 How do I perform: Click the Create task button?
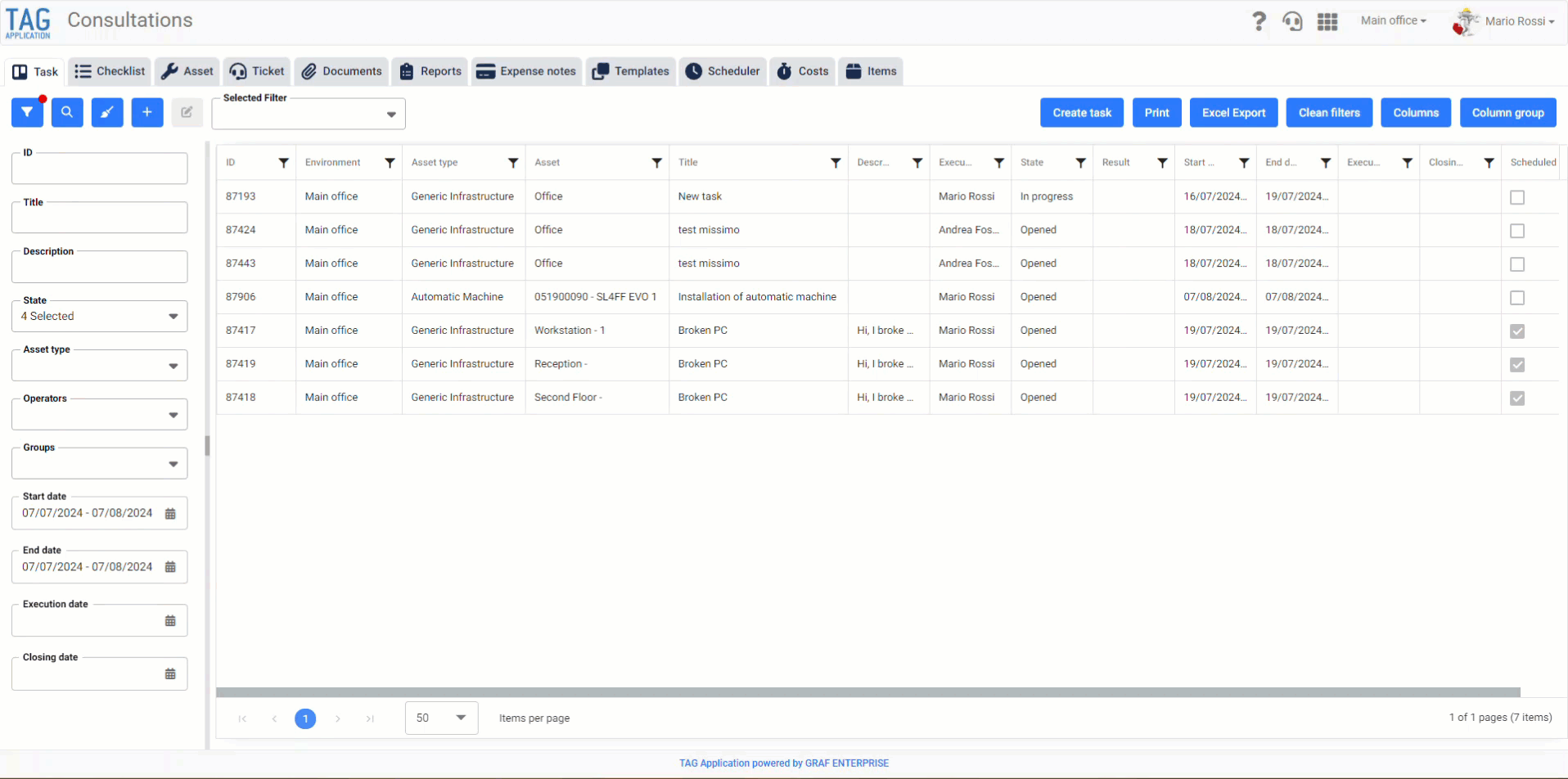click(1082, 113)
